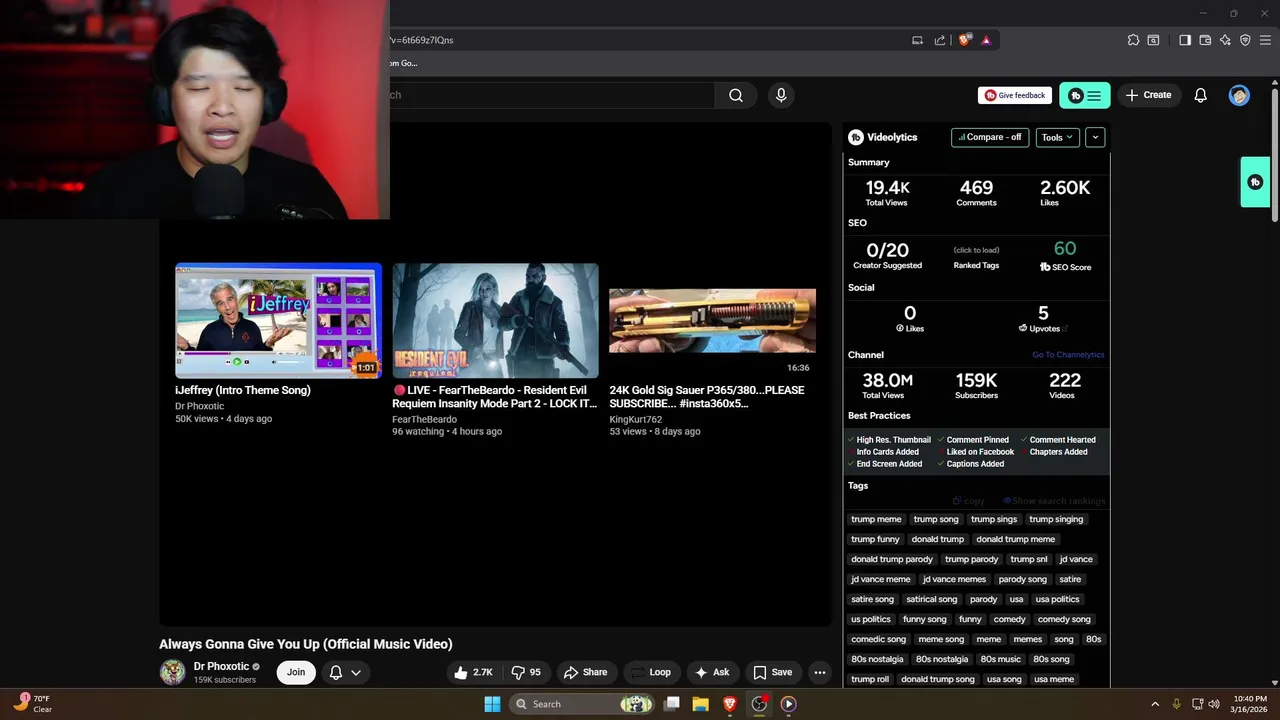Open the iJeffrey (Intro Theme Song) thumbnail

(x=278, y=321)
